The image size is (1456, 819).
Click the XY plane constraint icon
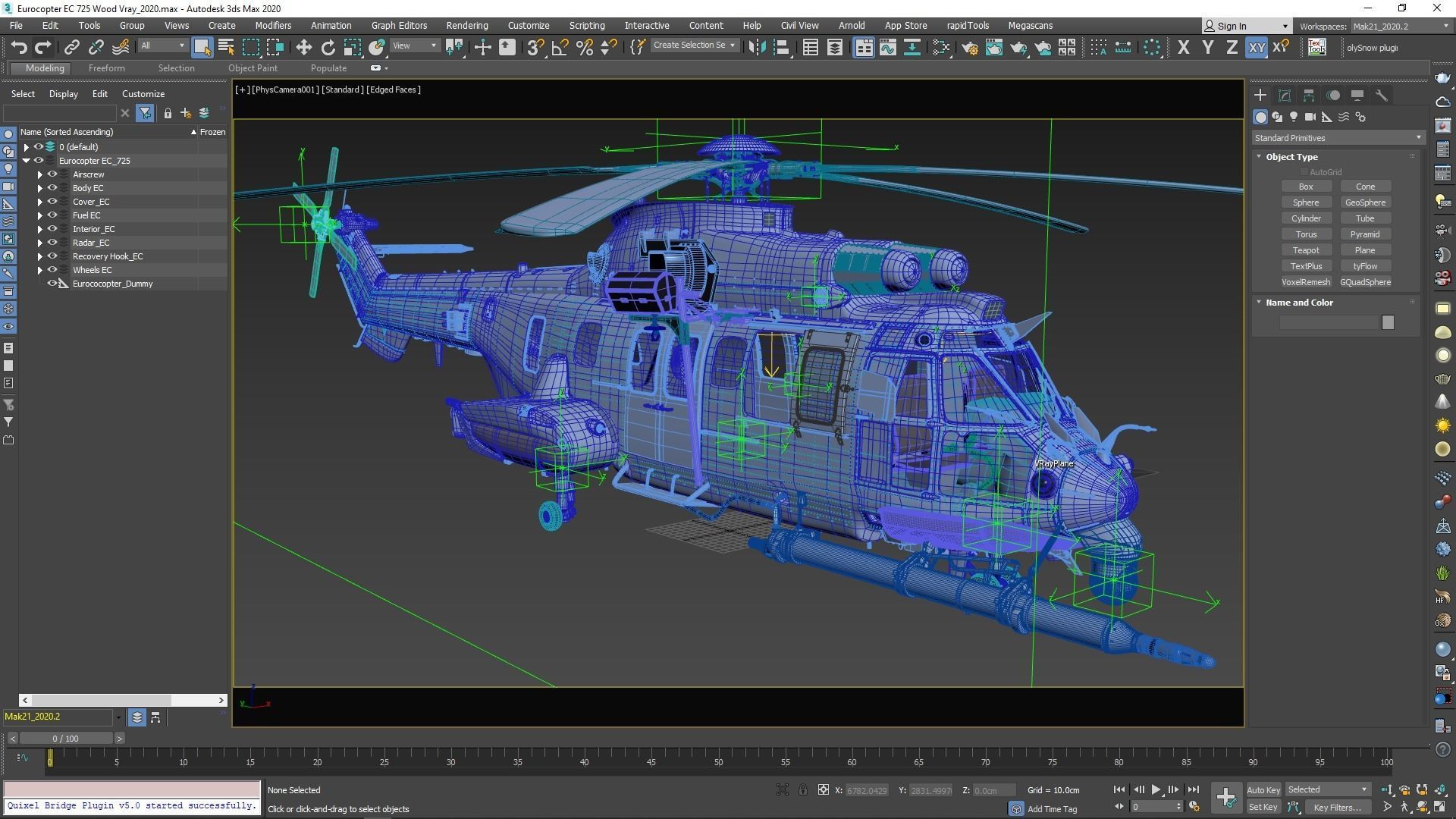pyautogui.click(x=1257, y=48)
